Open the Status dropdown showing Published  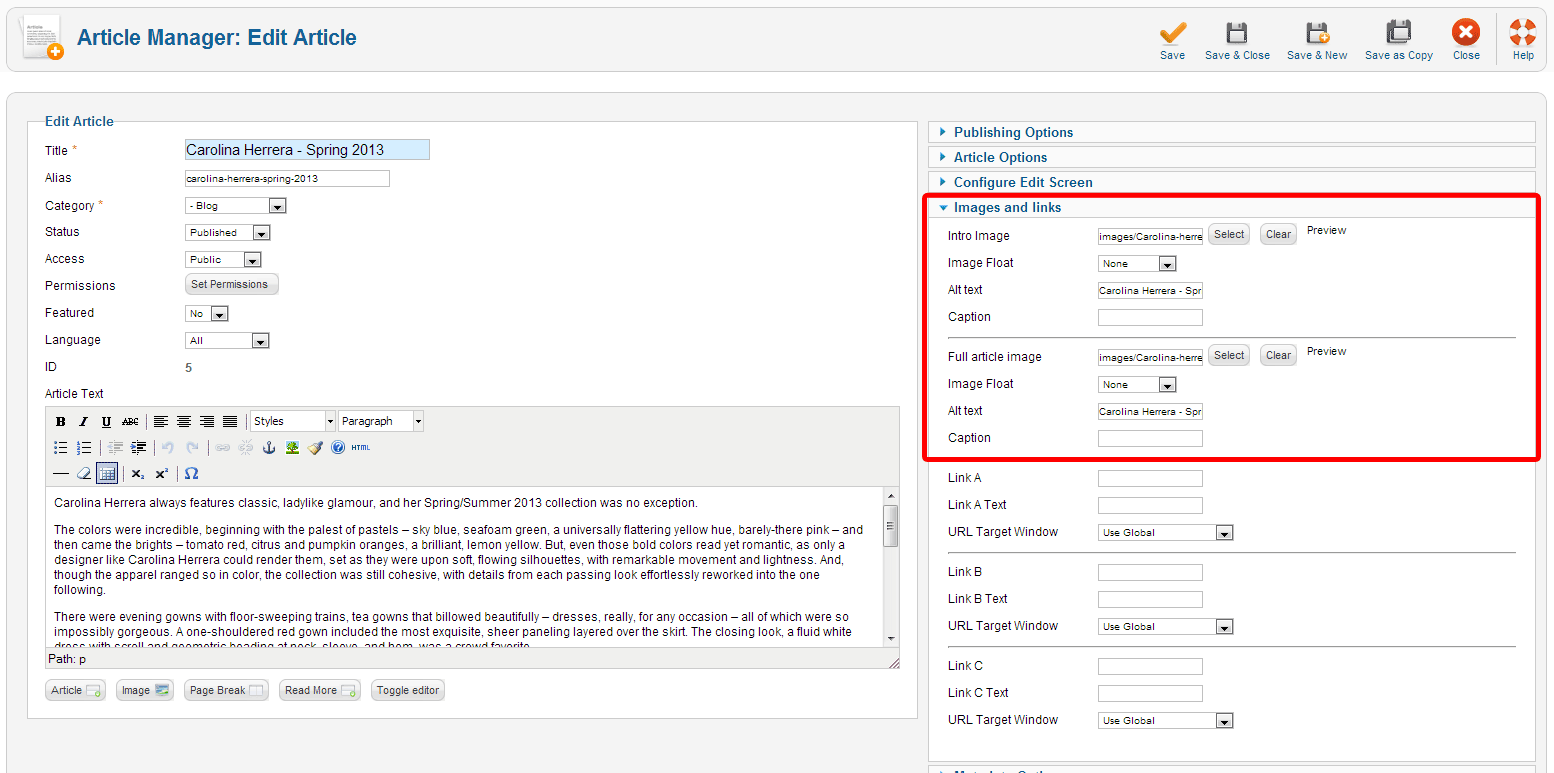(228, 233)
